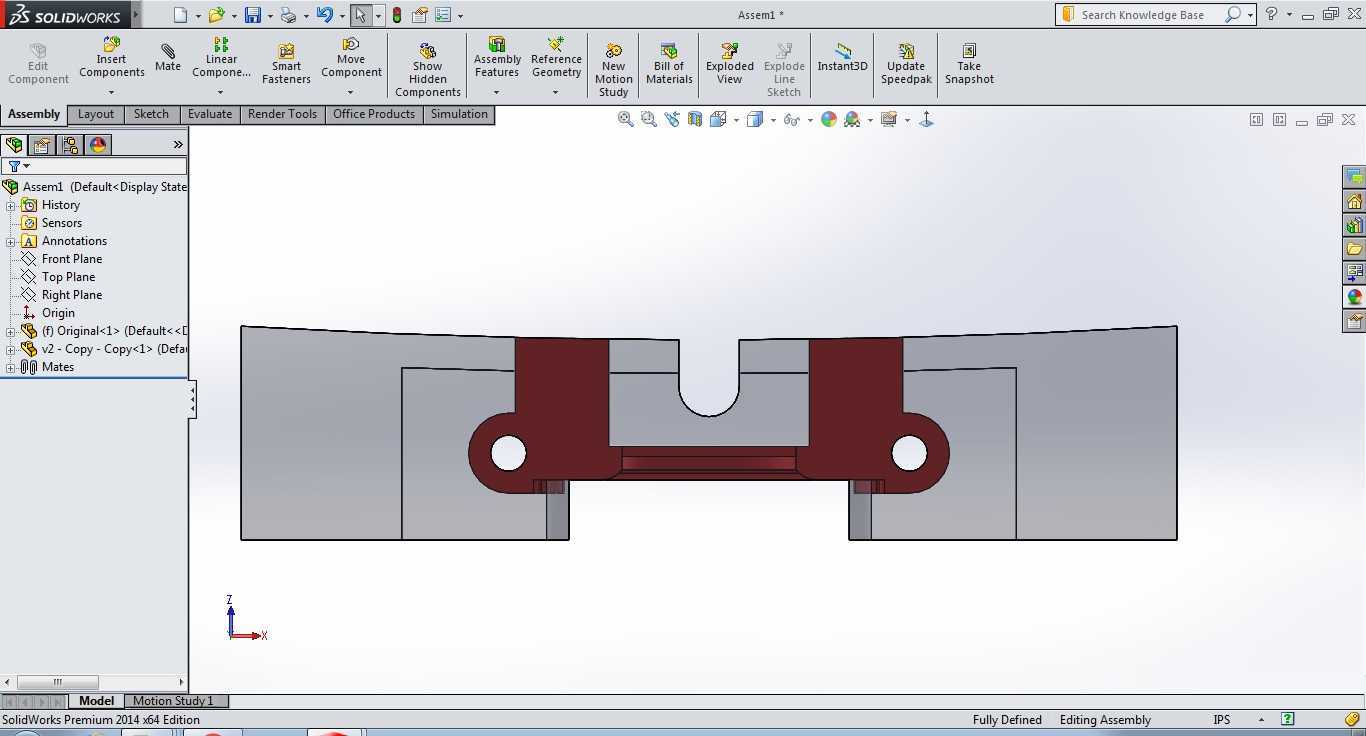Image resolution: width=1366 pixels, height=736 pixels.
Task: Switch to the Simulation tab
Action: 459,114
